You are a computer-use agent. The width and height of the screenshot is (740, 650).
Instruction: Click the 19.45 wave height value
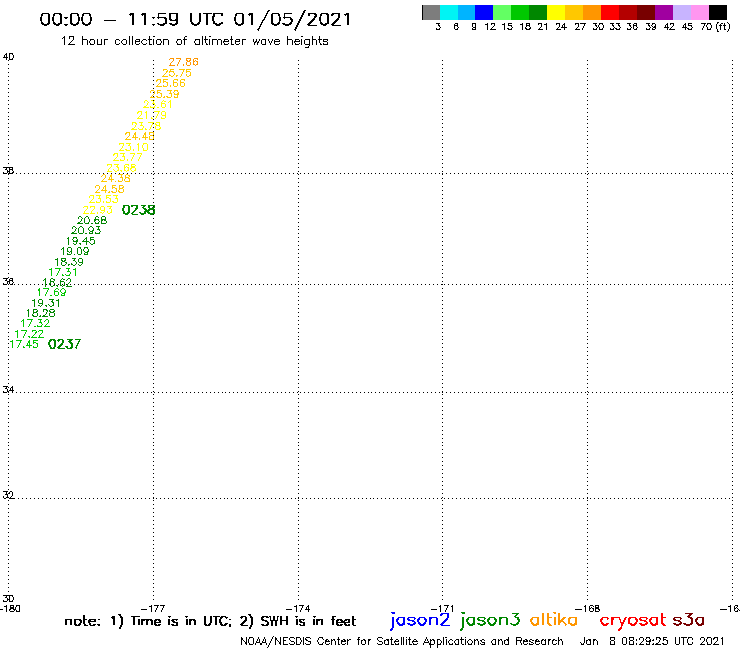[81, 241]
